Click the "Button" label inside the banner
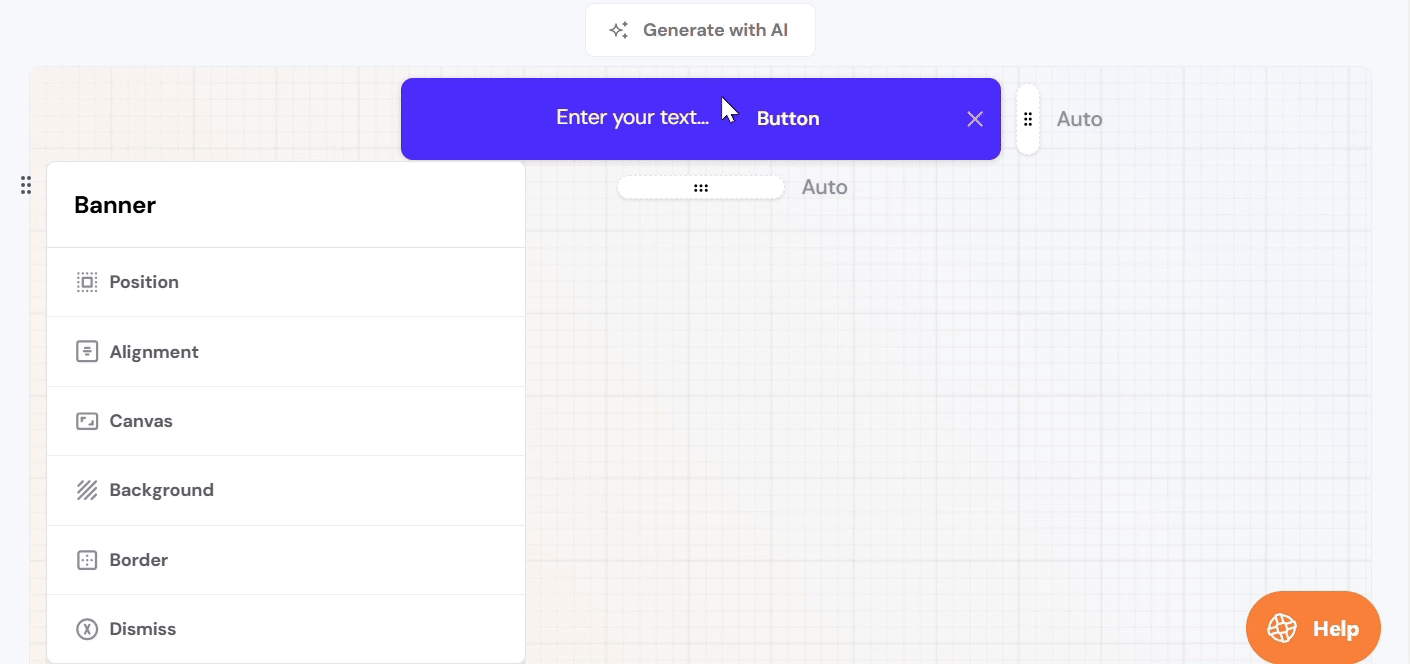 788,119
